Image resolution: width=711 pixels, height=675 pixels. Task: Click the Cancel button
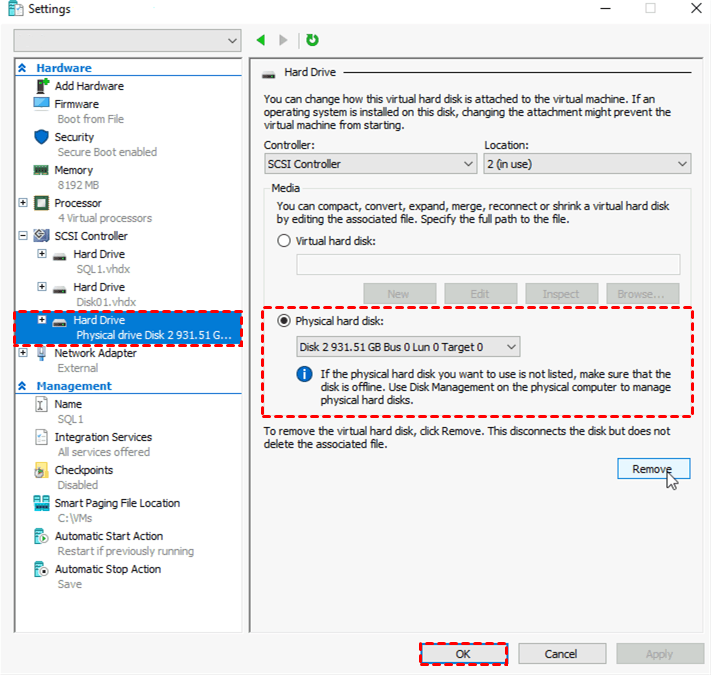(x=561, y=654)
